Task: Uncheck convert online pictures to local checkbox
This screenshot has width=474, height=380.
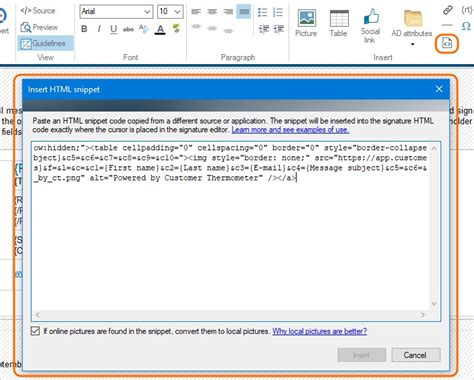Action: 35,331
